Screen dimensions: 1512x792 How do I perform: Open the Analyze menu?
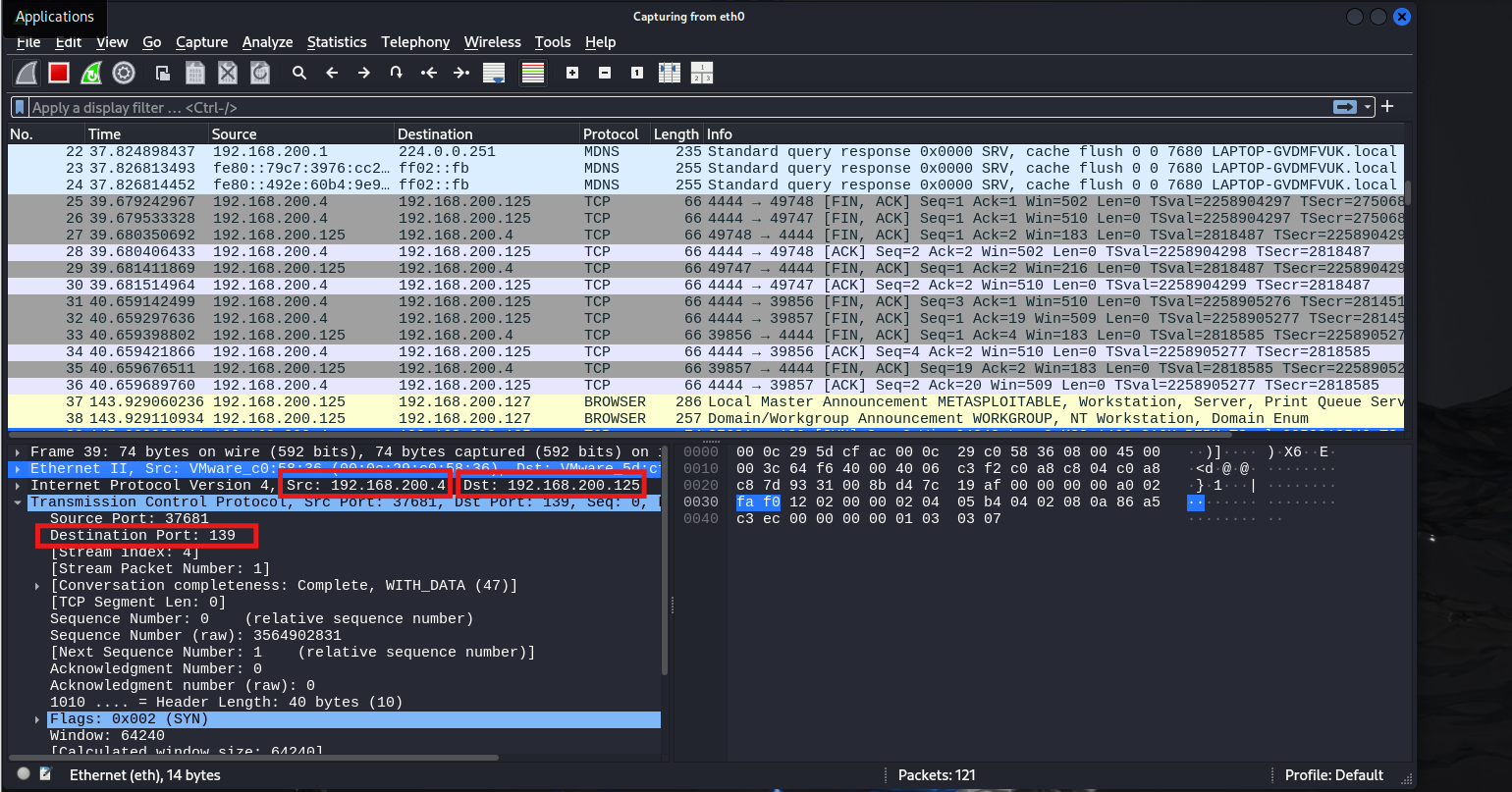pyautogui.click(x=268, y=42)
